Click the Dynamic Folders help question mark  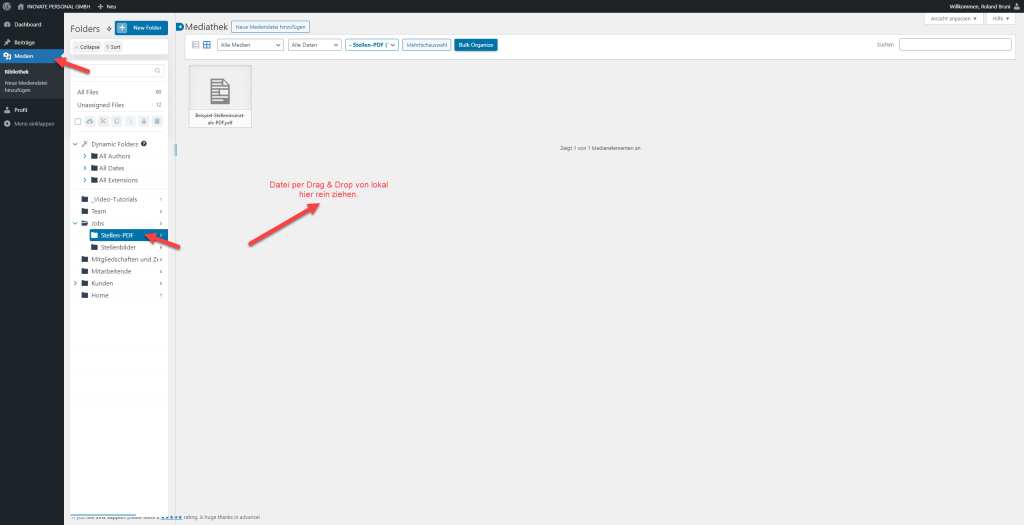tap(144, 144)
